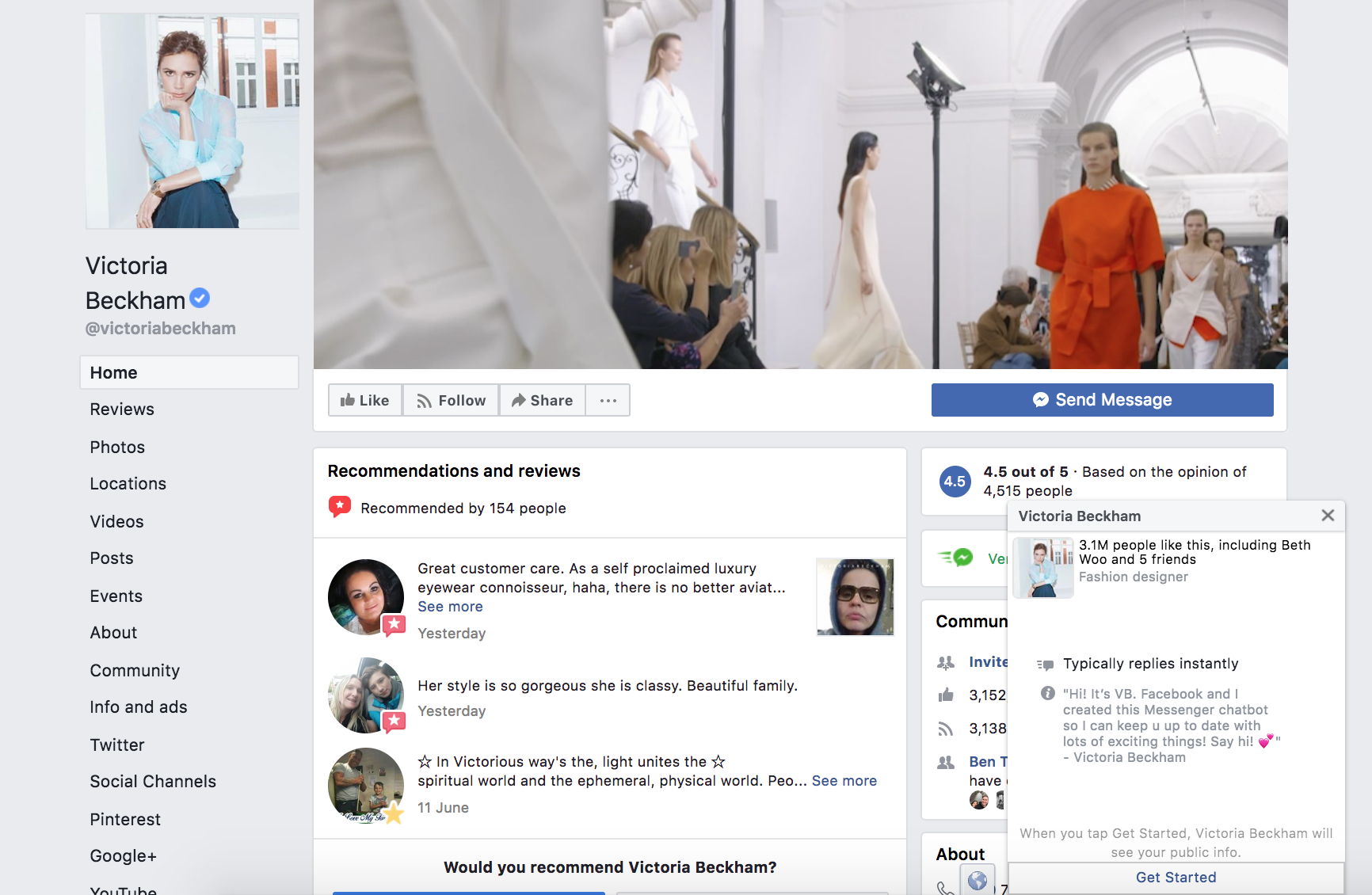
Task: Click the red recommendation badge icon
Action: (340, 507)
